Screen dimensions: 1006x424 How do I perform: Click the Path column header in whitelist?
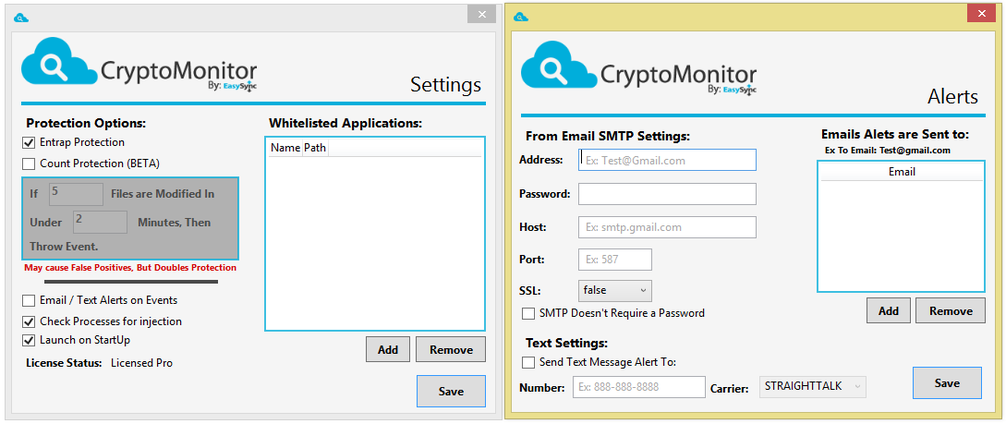[315, 148]
